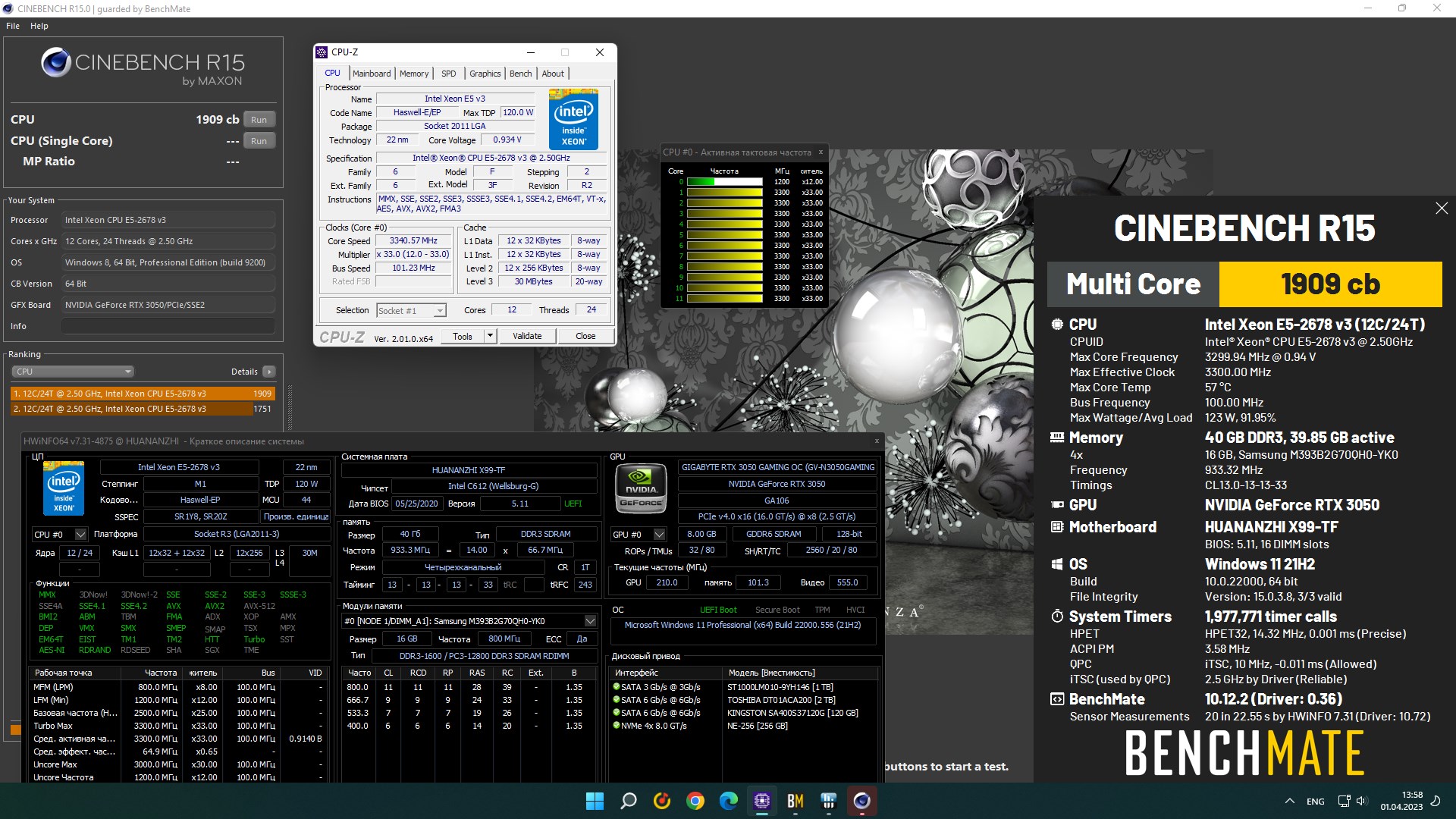1456x819 pixels.
Task: Switch to HWiNFO taskbar icon
Action: click(x=829, y=801)
